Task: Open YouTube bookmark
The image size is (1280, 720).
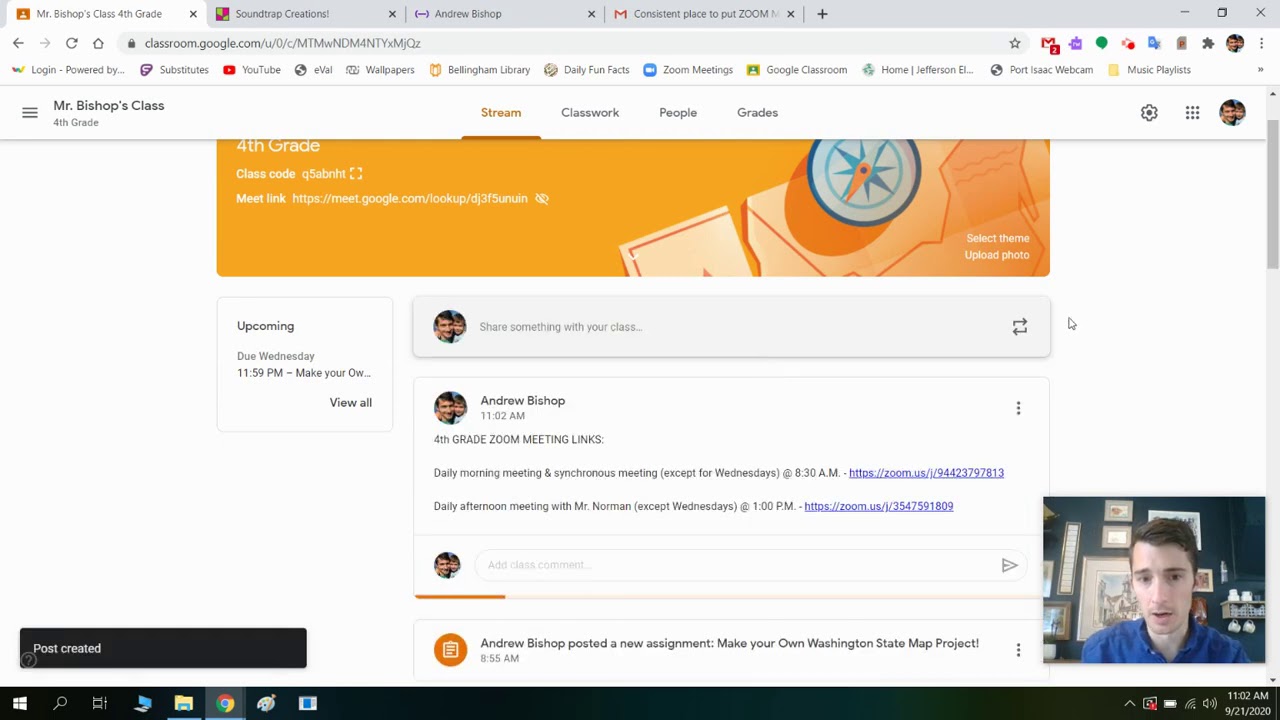Action: [x=251, y=70]
